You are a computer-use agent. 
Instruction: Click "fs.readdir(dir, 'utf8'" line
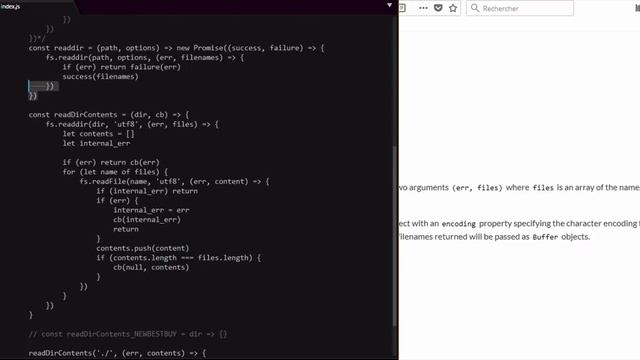click(132, 124)
